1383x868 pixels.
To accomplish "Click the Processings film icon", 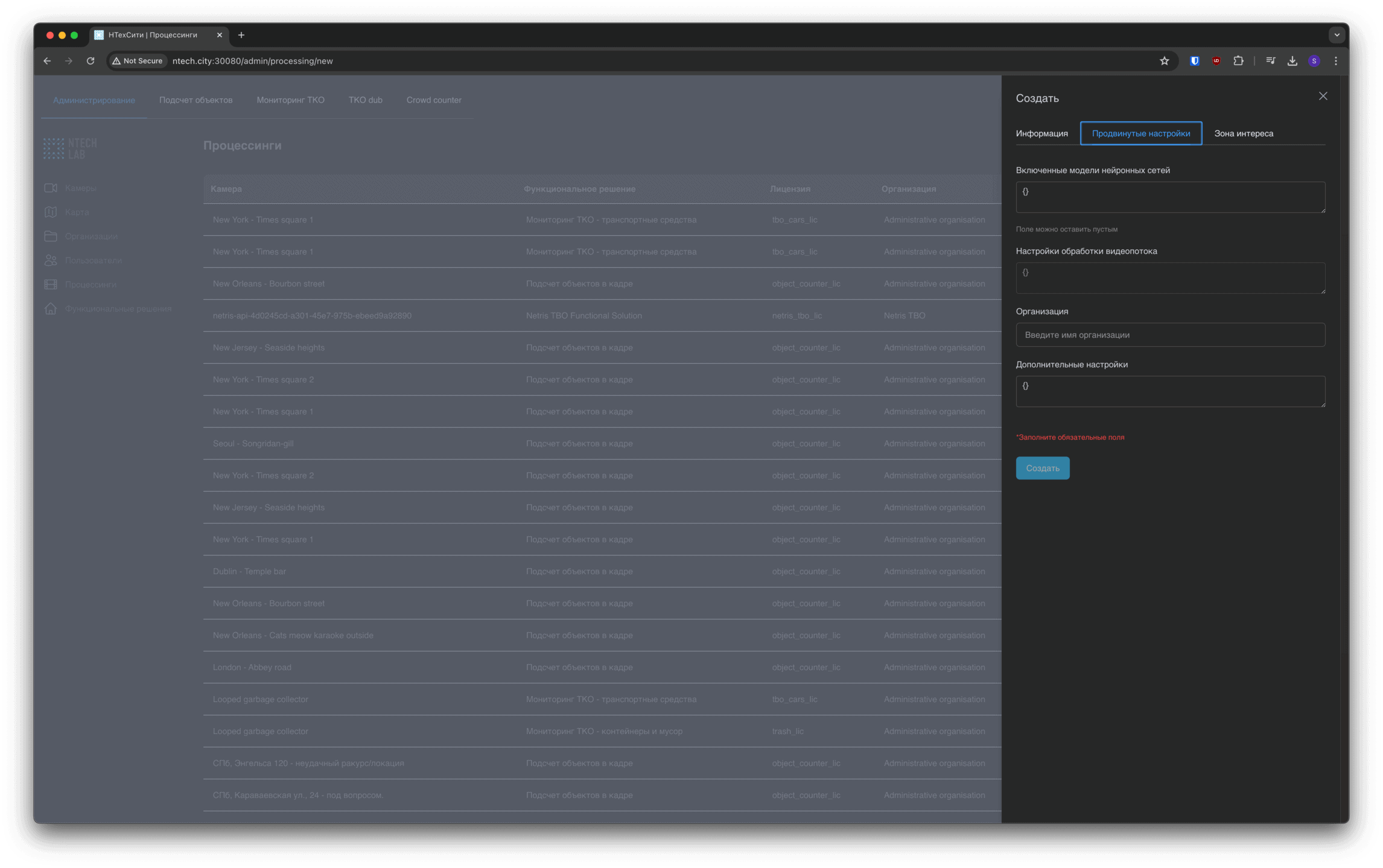I will tap(51, 285).
